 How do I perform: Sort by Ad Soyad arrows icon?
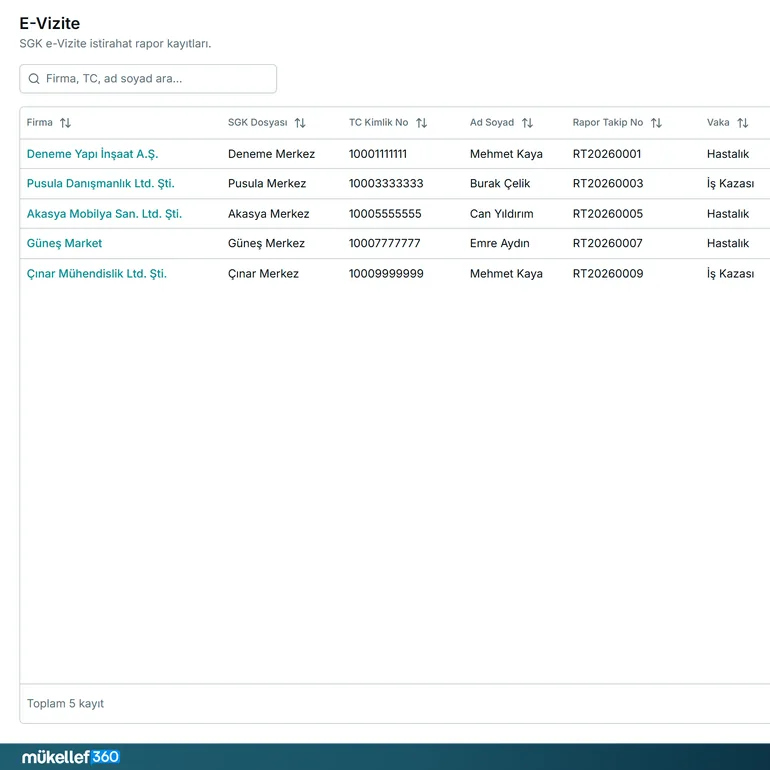[x=527, y=123]
